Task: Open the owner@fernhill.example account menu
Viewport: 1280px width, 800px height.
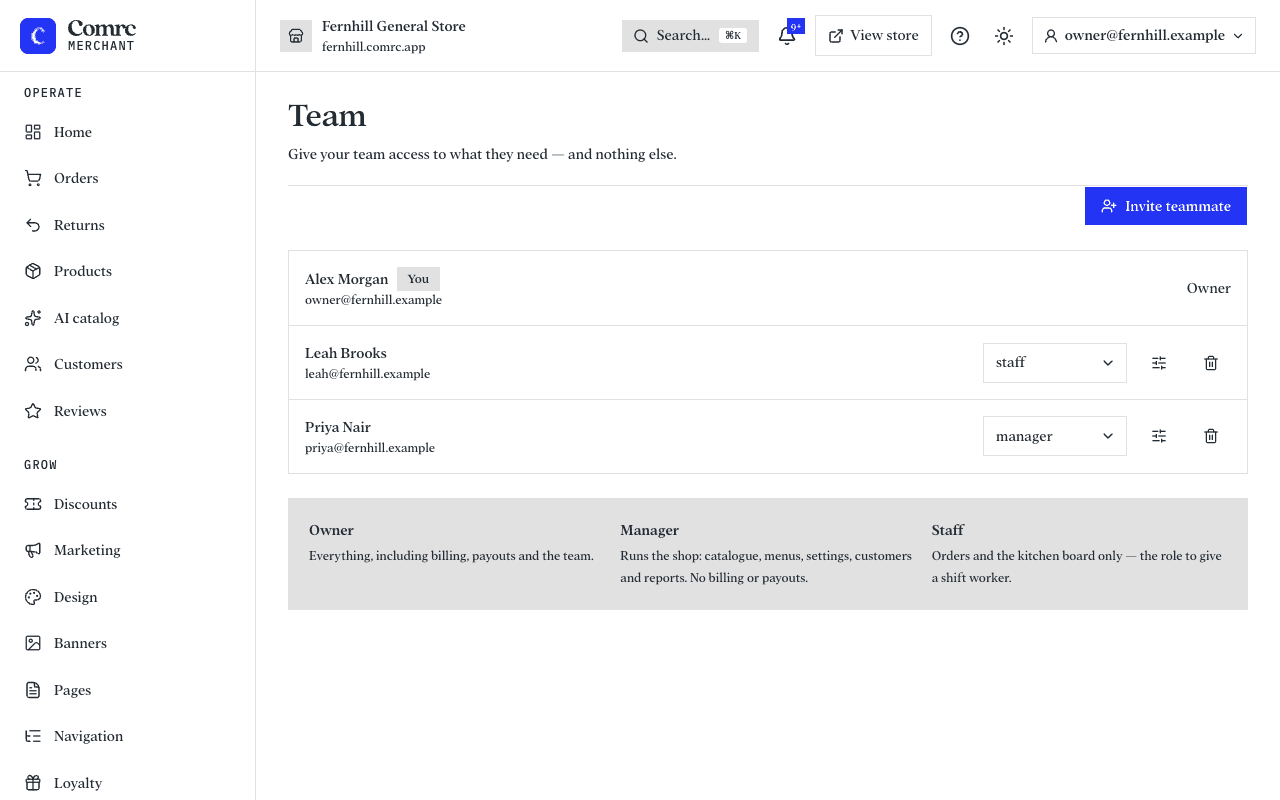Action: [1144, 36]
